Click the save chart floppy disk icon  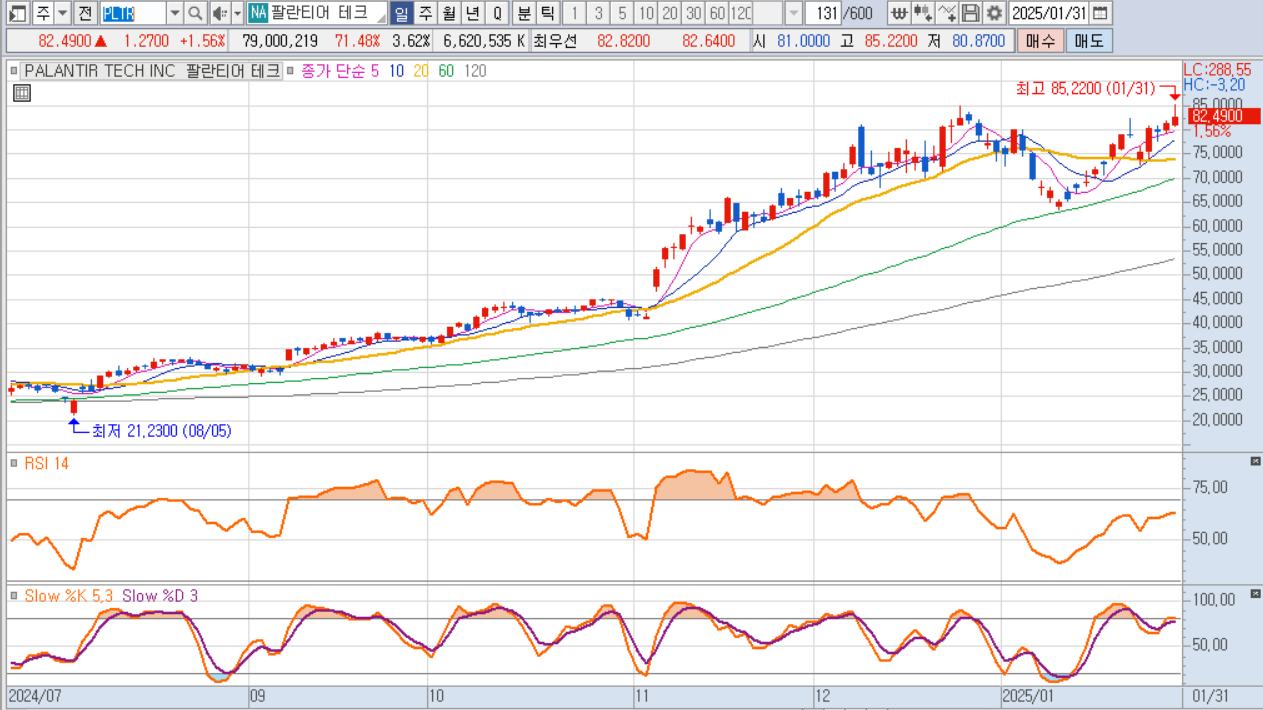[969, 13]
